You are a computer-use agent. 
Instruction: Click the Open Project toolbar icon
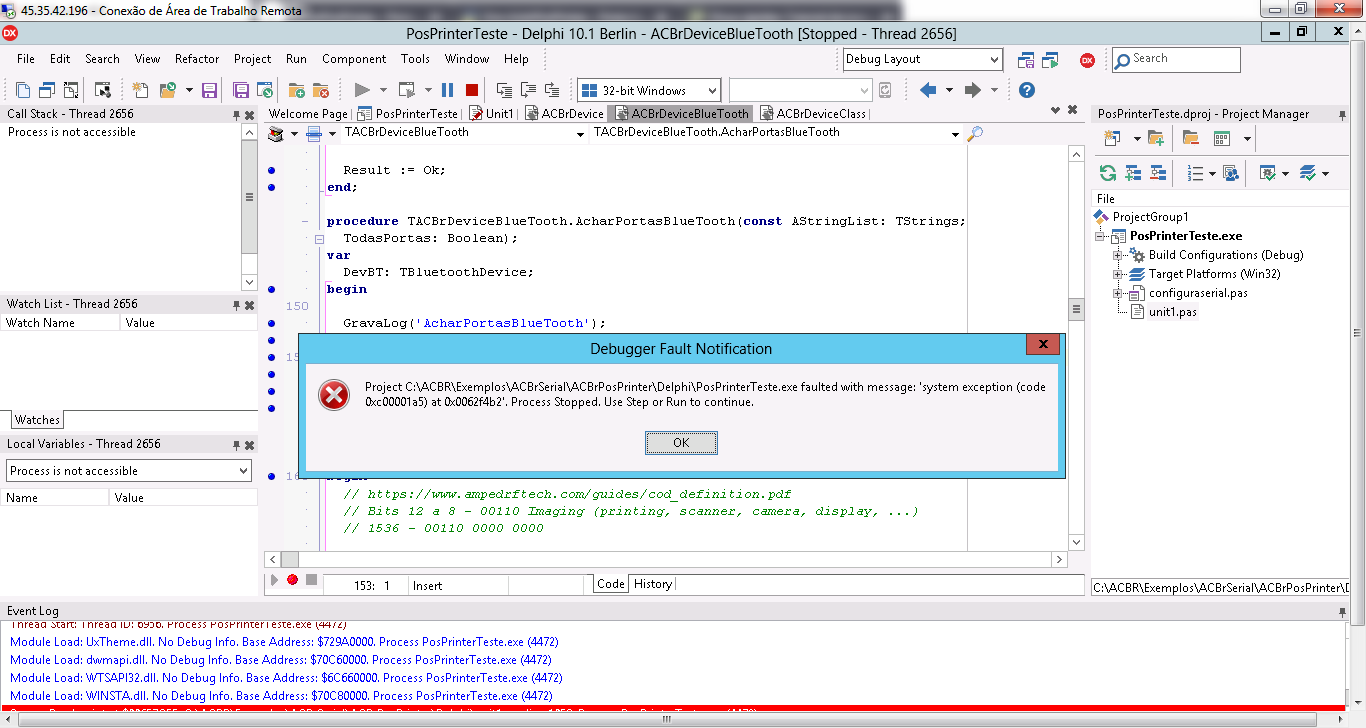(265, 90)
